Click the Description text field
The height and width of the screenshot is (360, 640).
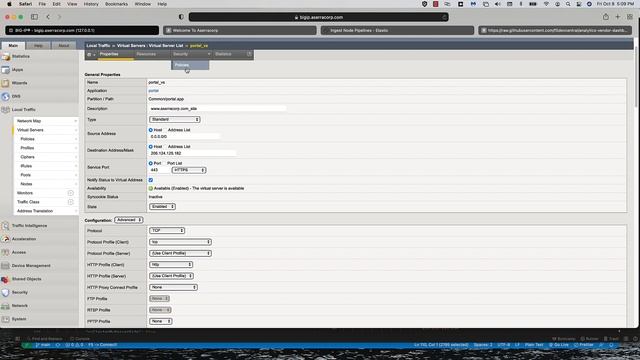click(x=217, y=109)
